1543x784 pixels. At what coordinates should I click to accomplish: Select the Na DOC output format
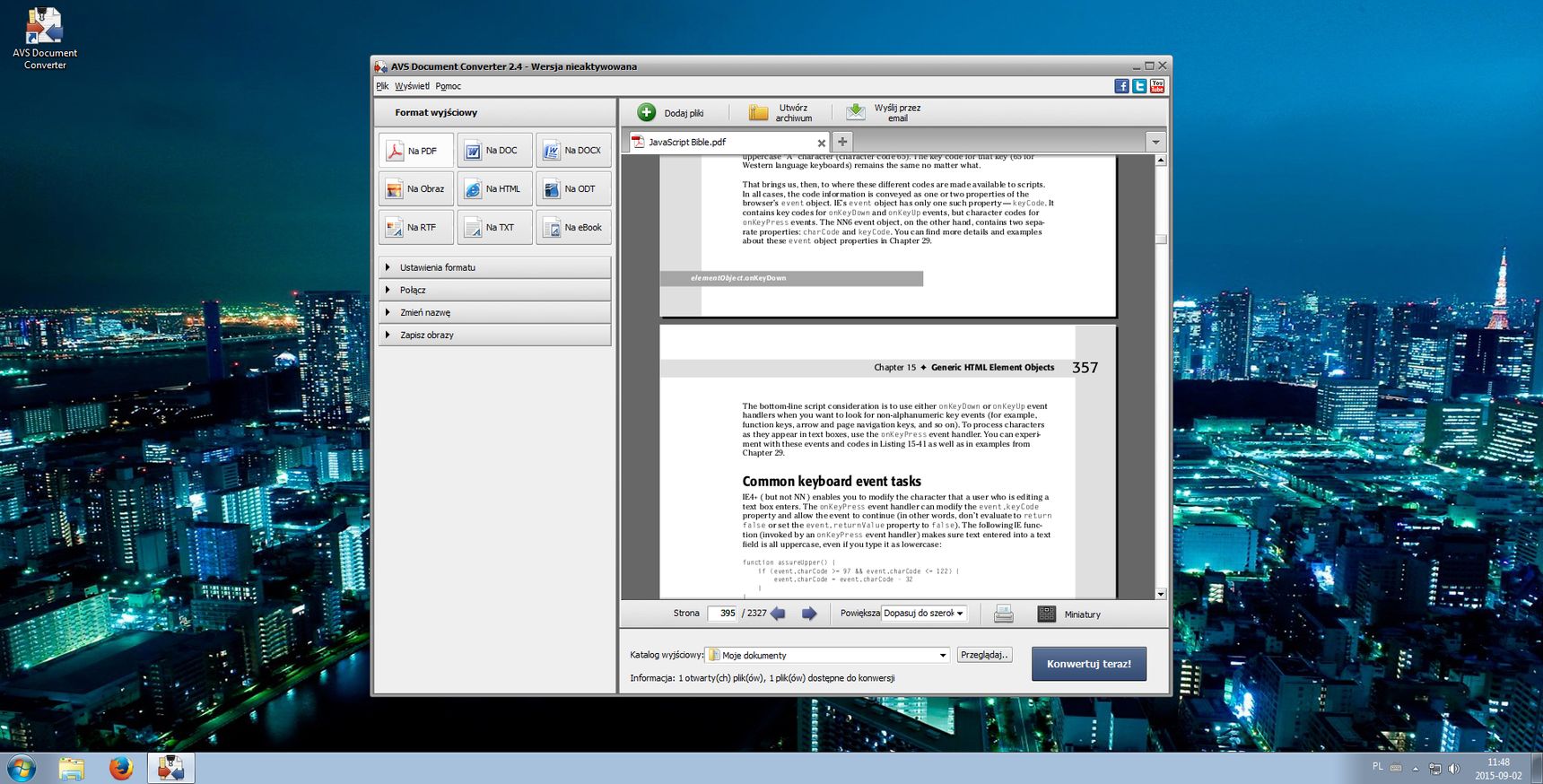(495, 151)
